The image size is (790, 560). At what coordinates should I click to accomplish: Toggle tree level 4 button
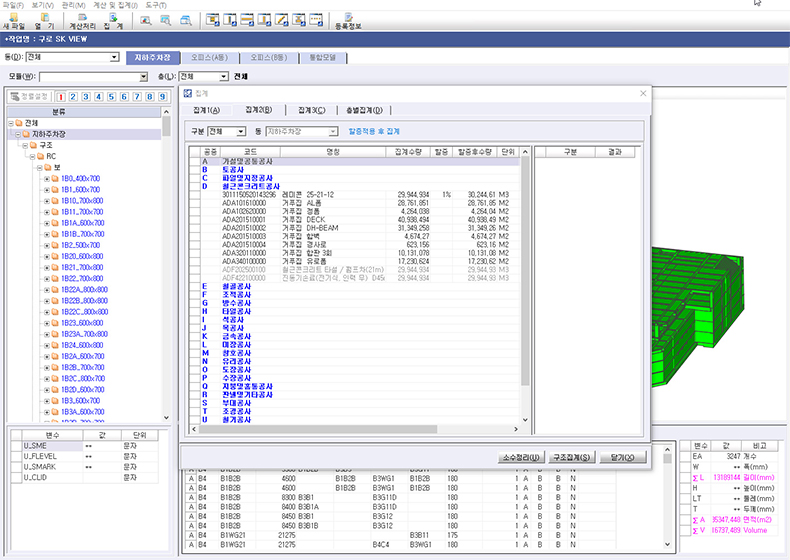click(99, 97)
